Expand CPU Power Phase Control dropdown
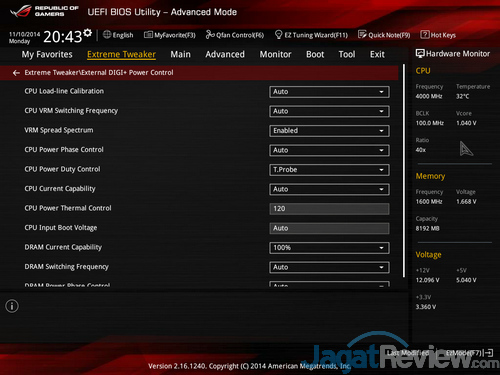This screenshot has height=375, width=500. point(329,150)
